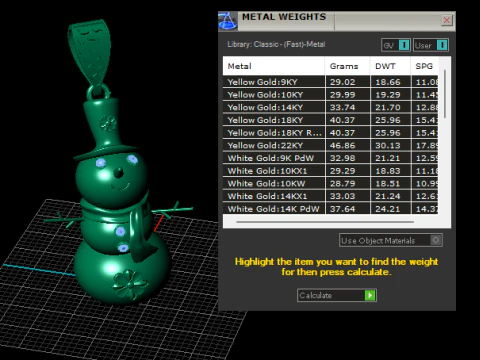Click the horizontal scrollbar under metals table
The height and width of the screenshot is (360, 480).
point(325,222)
